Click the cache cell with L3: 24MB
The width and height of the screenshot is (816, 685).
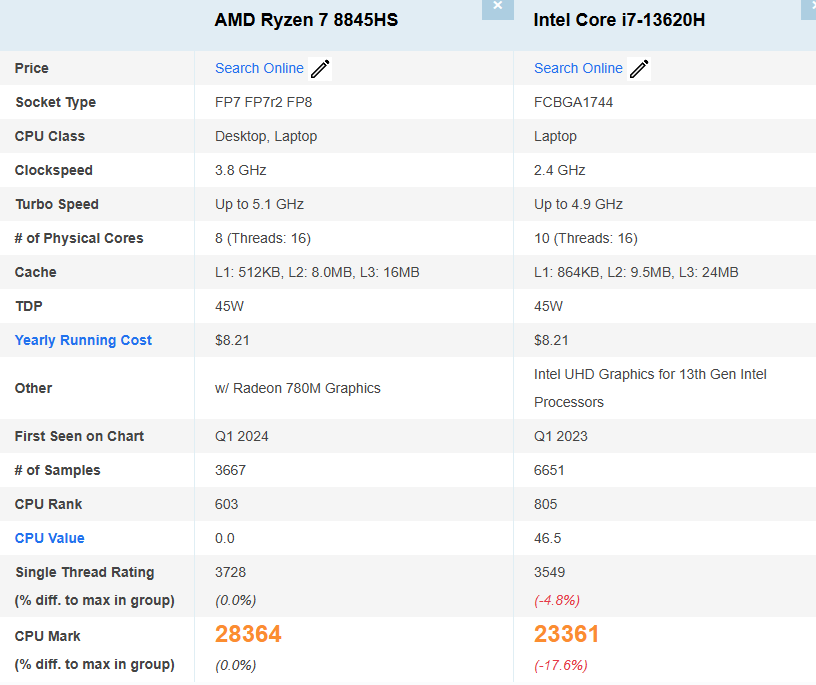pos(636,272)
